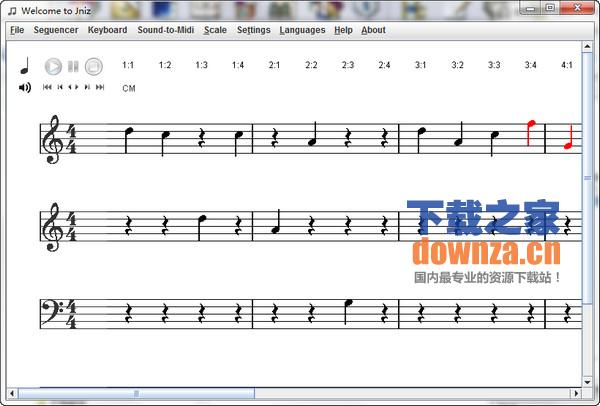Go to previous measure icon

pyautogui.click(x=60, y=87)
